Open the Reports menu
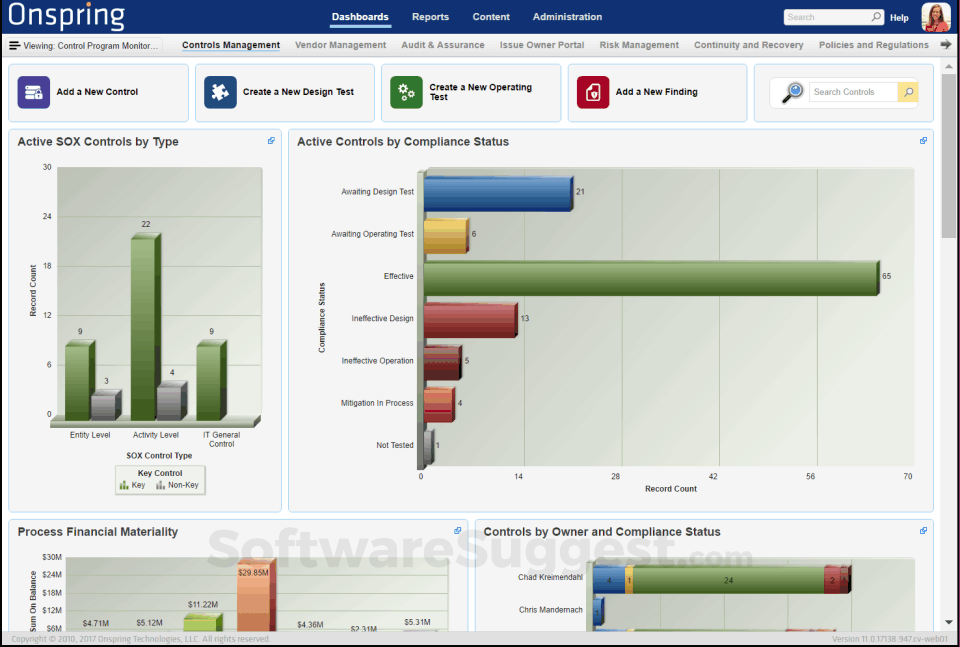The image size is (960, 647). click(x=430, y=17)
